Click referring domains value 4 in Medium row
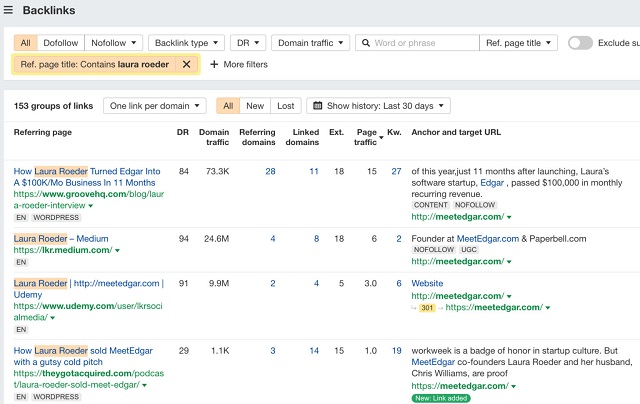Viewport: 640px width, 404px height. pos(273,239)
